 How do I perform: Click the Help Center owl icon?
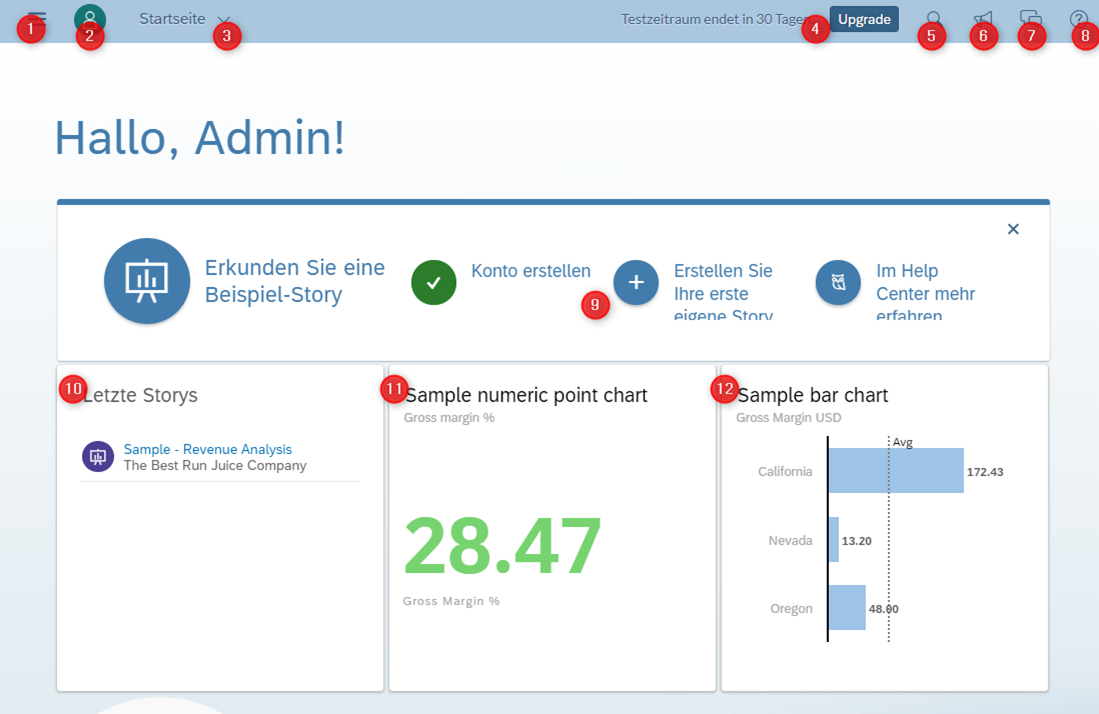click(838, 282)
